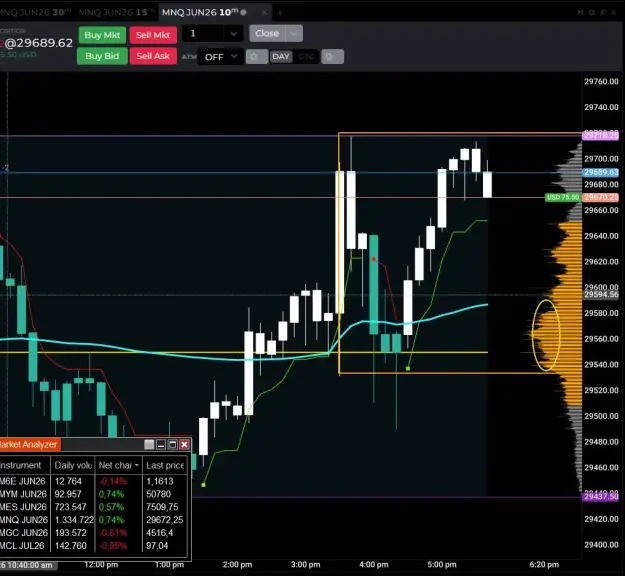Click the Buy Mkt button

102,35
